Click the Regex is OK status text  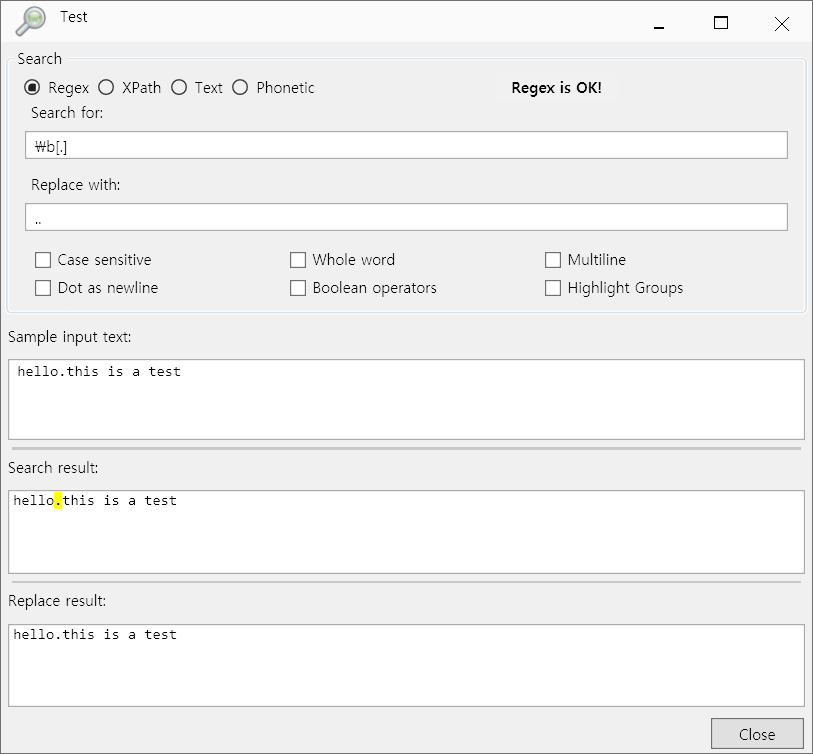pos(556,88)
